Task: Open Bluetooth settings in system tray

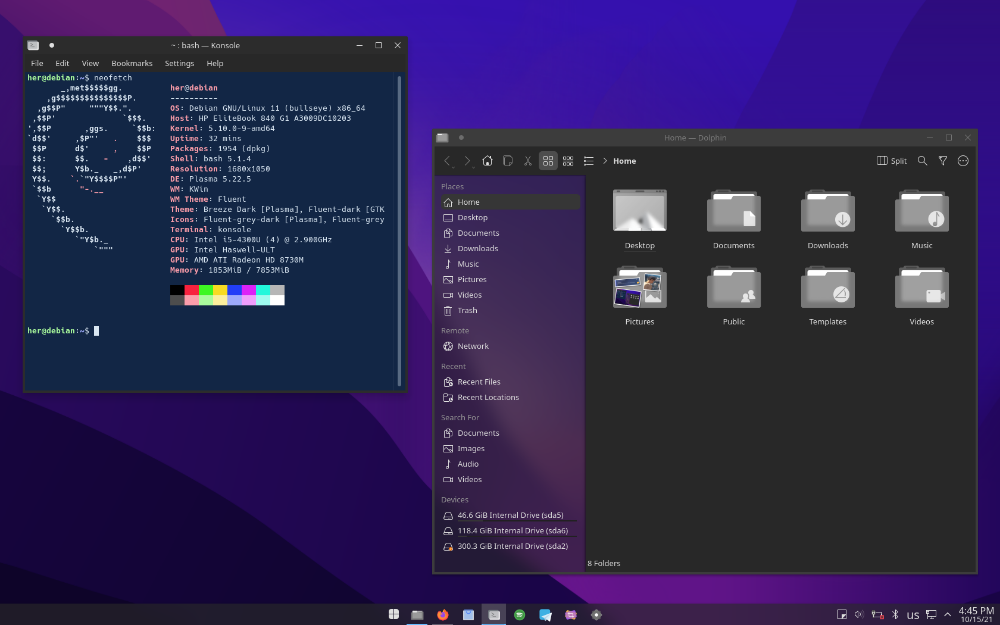Action: [895, 615]
